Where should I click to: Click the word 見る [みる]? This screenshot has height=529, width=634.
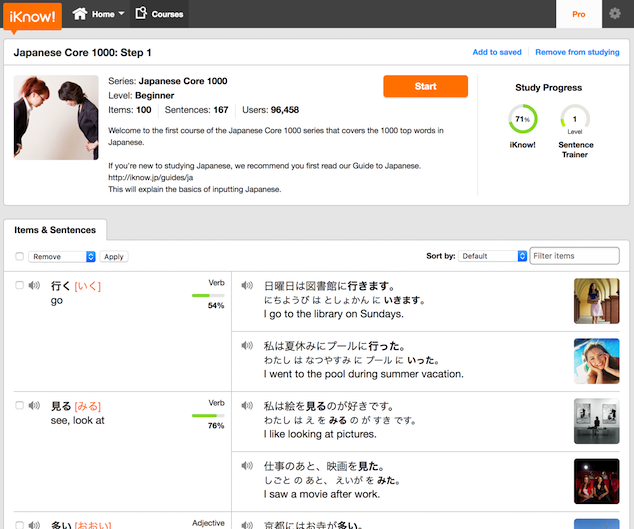[x=76, y=406]
